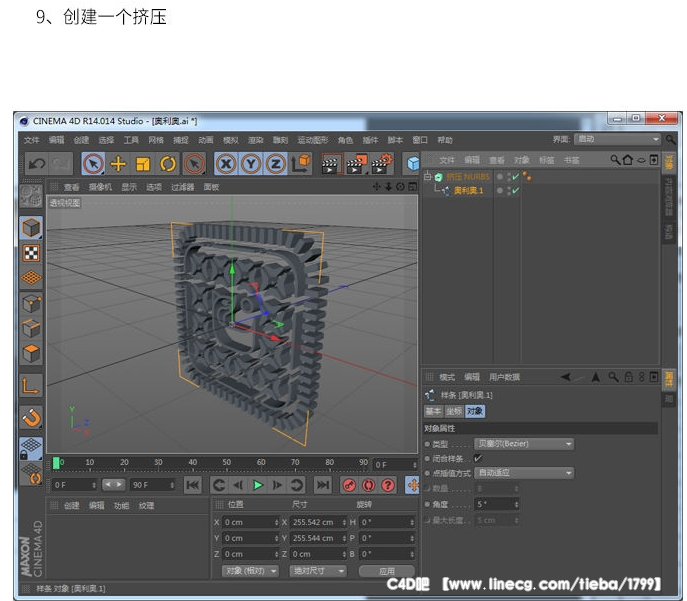687x601 pixels.
Task: Toggle 闭合样条 checkbox
Action: [x=478, y=458]
